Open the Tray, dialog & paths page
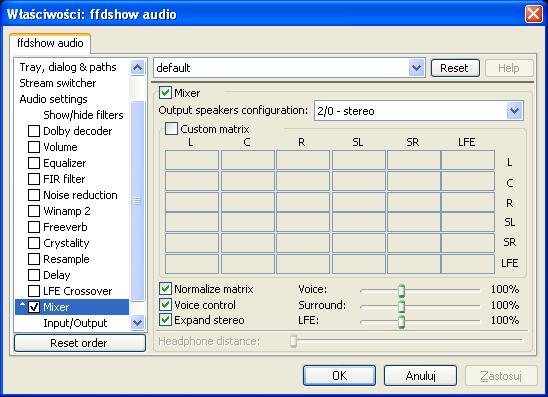 [x=68, y=67]
